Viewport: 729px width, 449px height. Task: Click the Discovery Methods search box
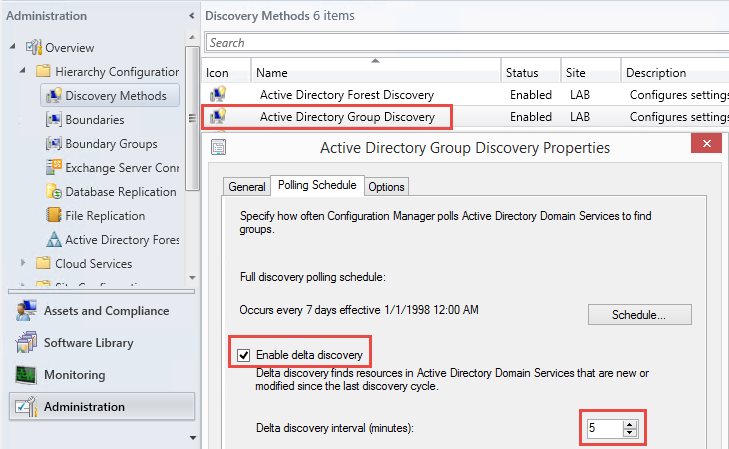click(467, 42)
